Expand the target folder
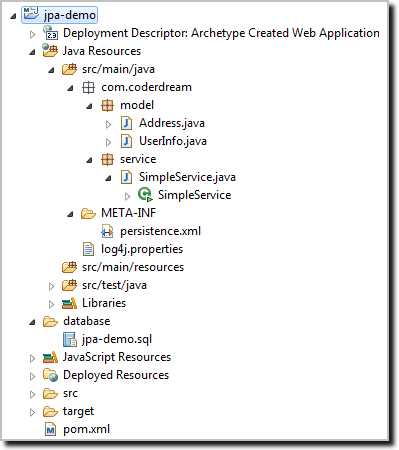The width and height of the screenshot is (399, 450). point(32,412)
